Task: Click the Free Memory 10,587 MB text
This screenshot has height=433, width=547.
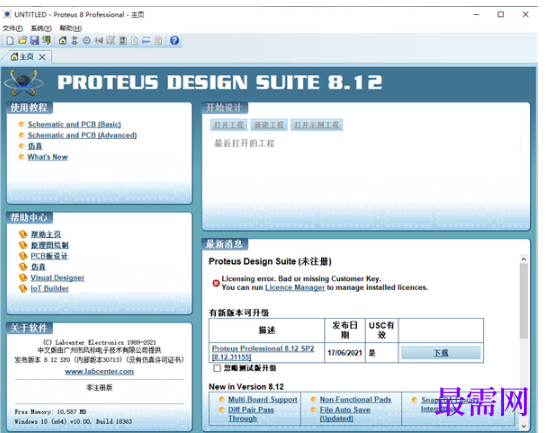Action: coord(51,412)
